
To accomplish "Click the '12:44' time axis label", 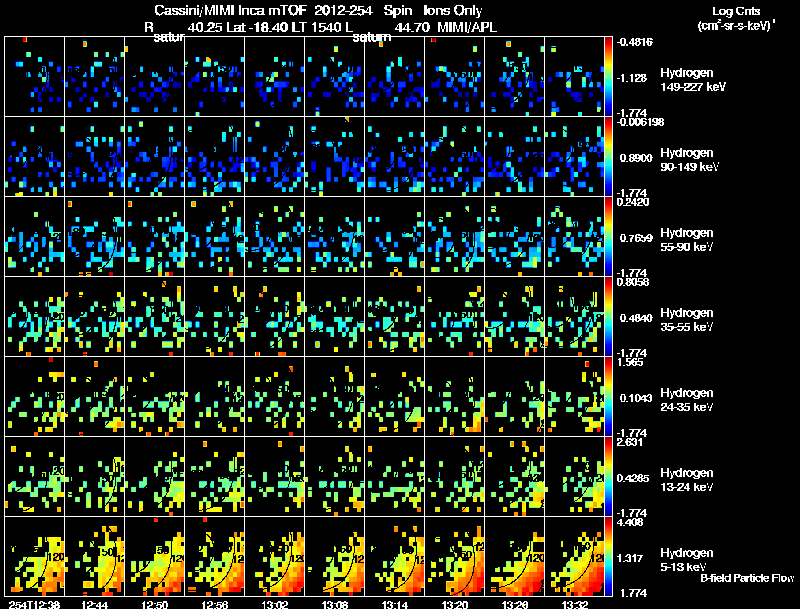I will 94,604.
